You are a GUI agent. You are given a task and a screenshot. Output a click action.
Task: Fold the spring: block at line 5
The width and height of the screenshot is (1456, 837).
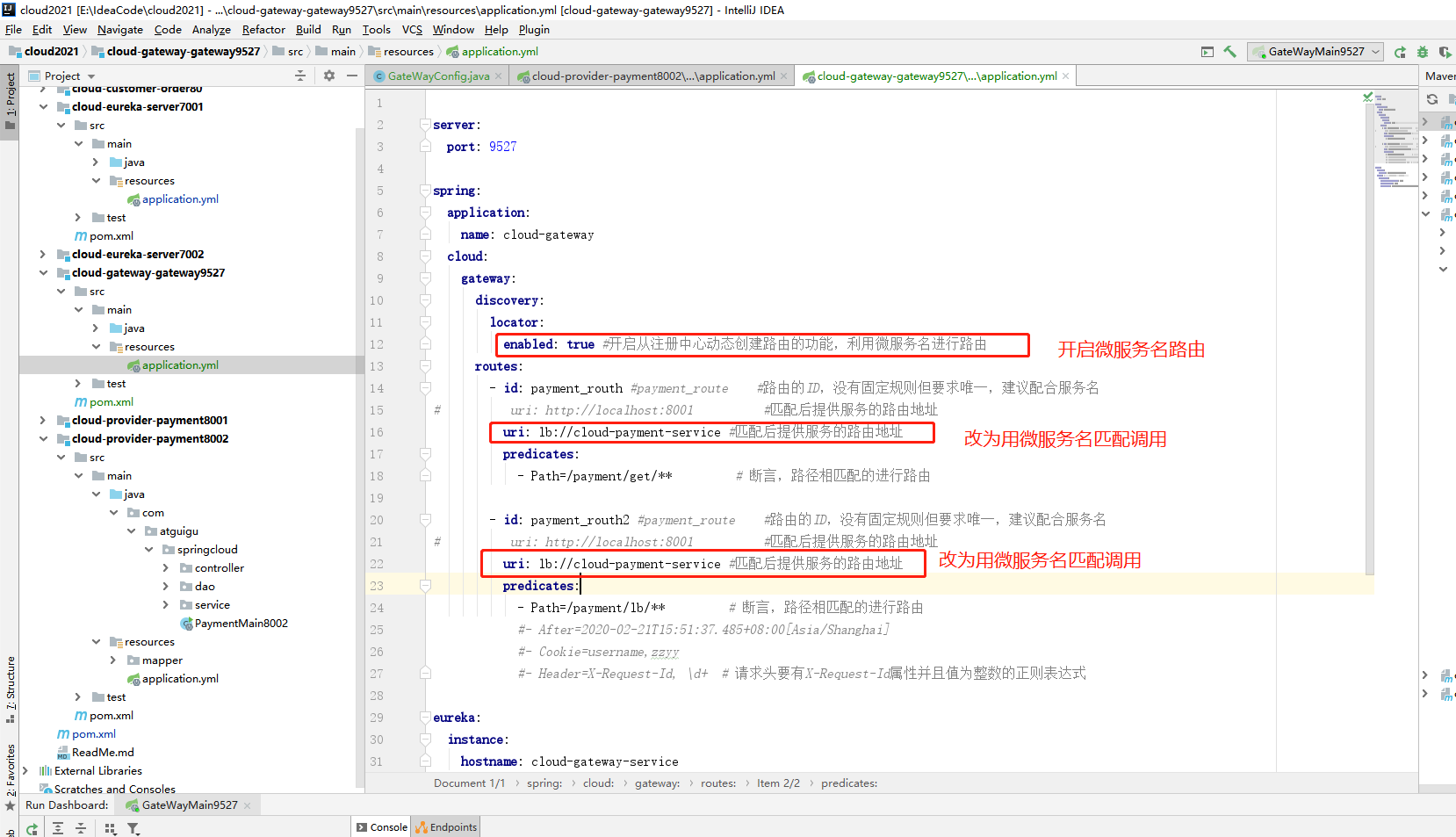click(425, 191)
